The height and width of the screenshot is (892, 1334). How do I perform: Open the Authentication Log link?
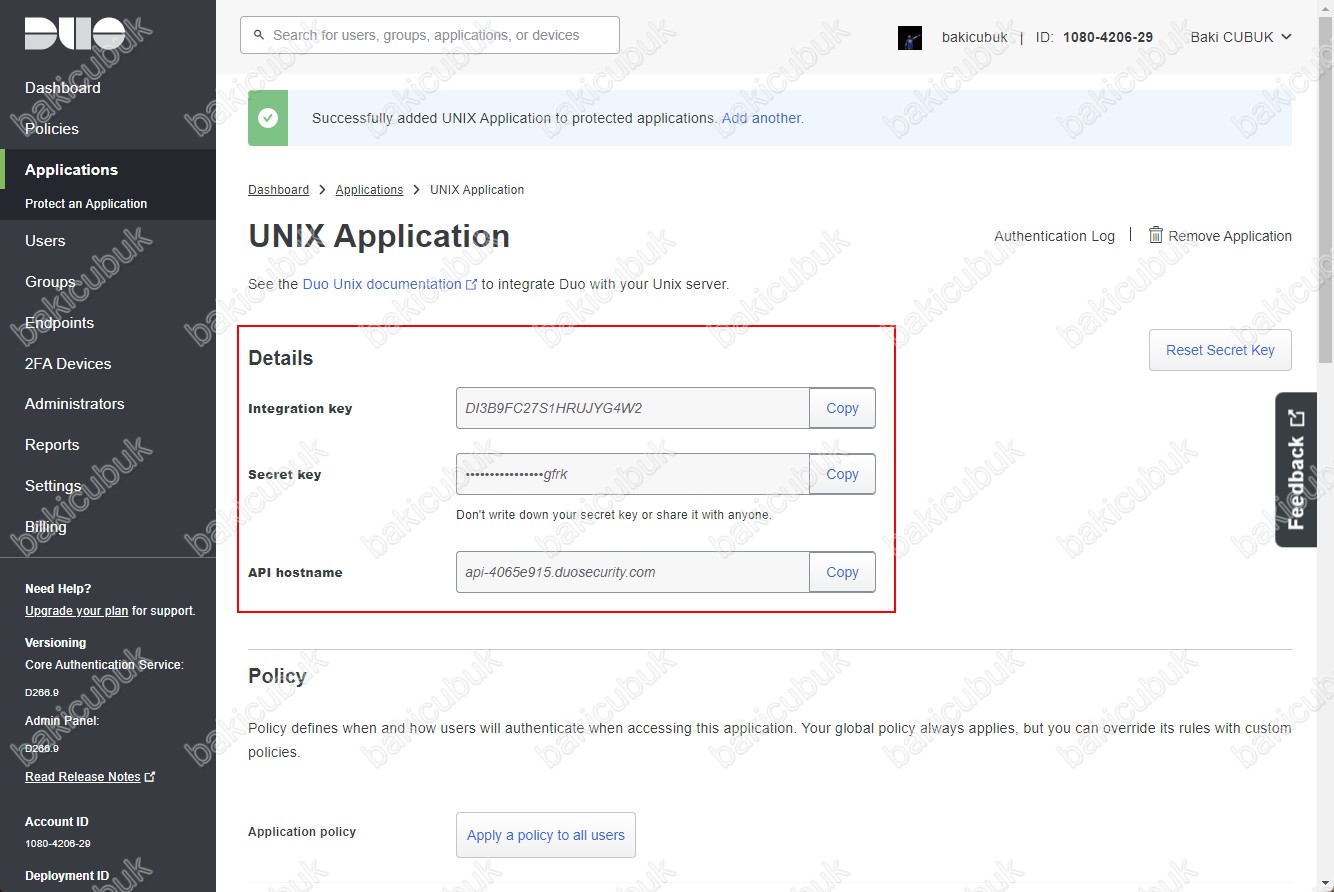1054,236
